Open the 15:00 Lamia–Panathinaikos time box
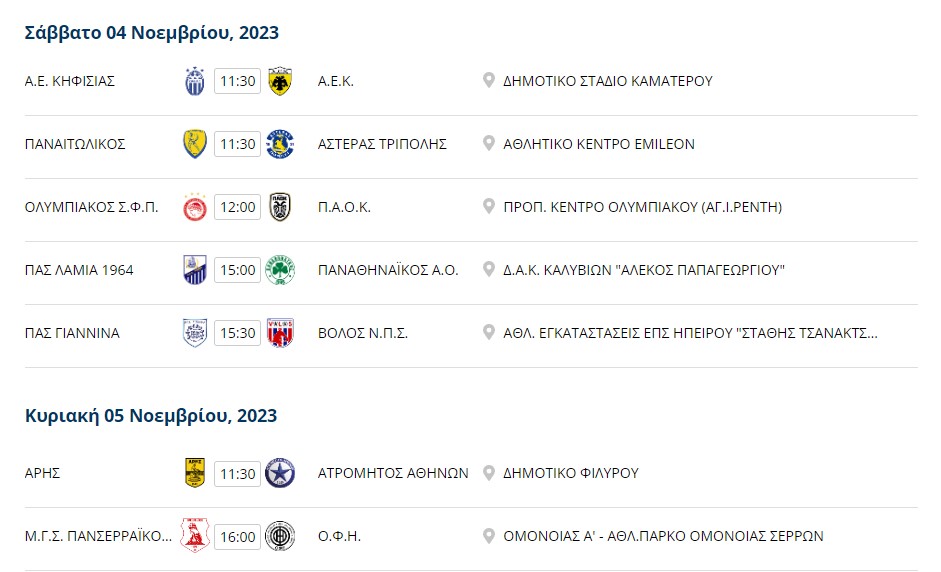 [x=238, y=270]
